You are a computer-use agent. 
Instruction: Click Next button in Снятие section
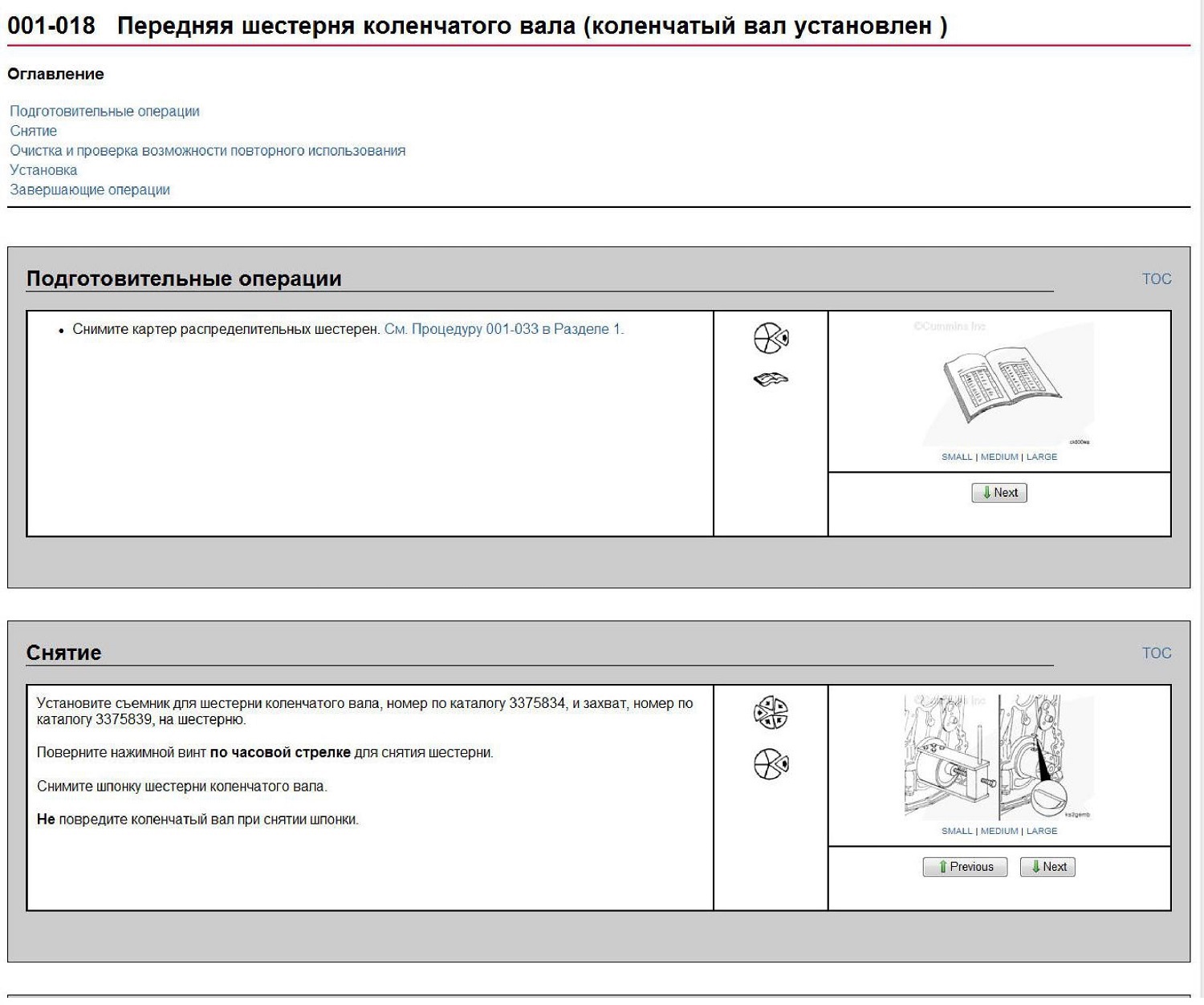[x=1047, y=867]
